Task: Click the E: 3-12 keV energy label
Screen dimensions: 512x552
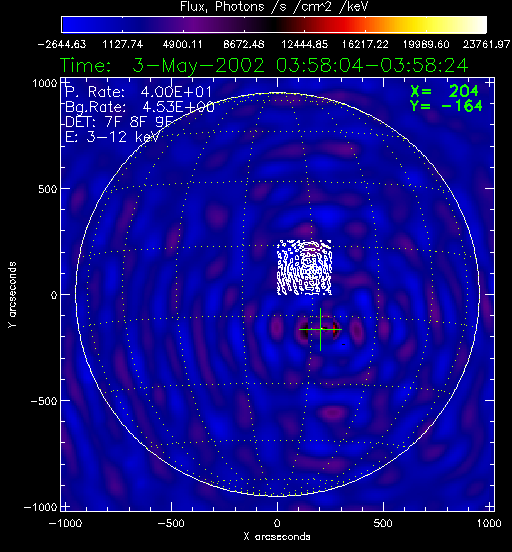Action: click(x=112, y=137)
